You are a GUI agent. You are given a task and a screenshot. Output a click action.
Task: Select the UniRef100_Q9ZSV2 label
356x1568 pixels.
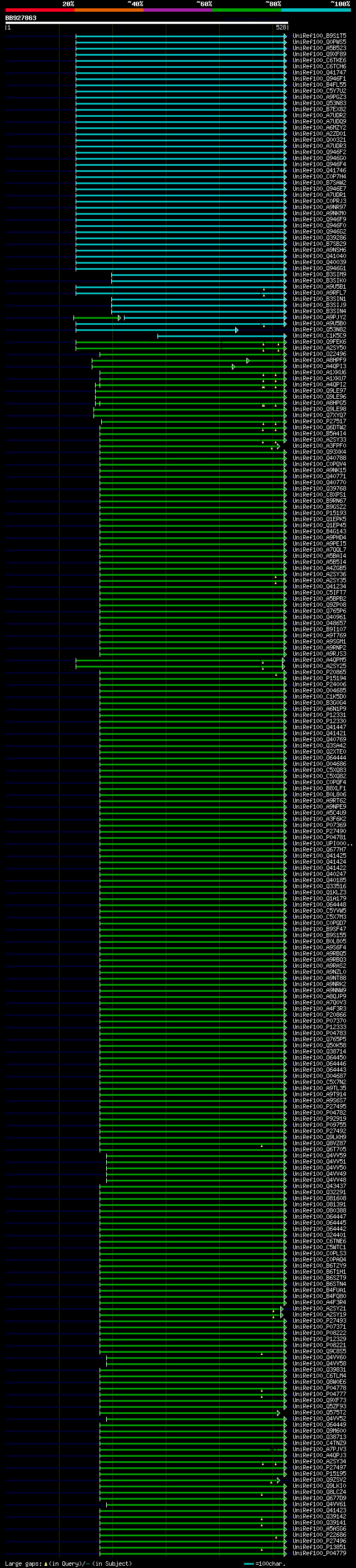319,1480
